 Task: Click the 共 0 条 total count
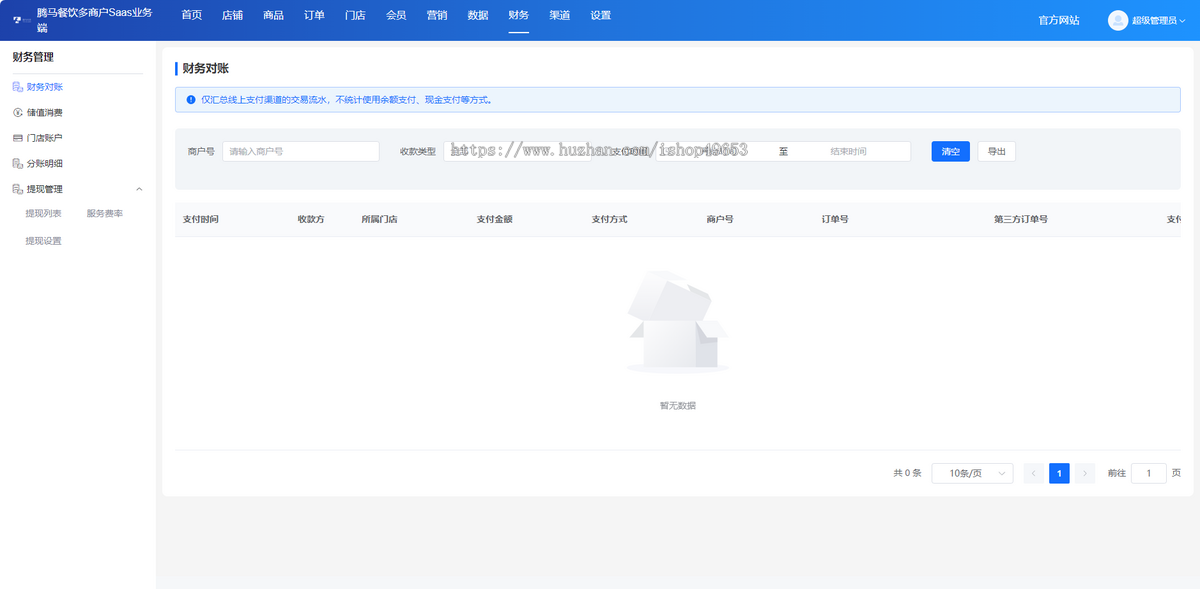click(907, 473)
